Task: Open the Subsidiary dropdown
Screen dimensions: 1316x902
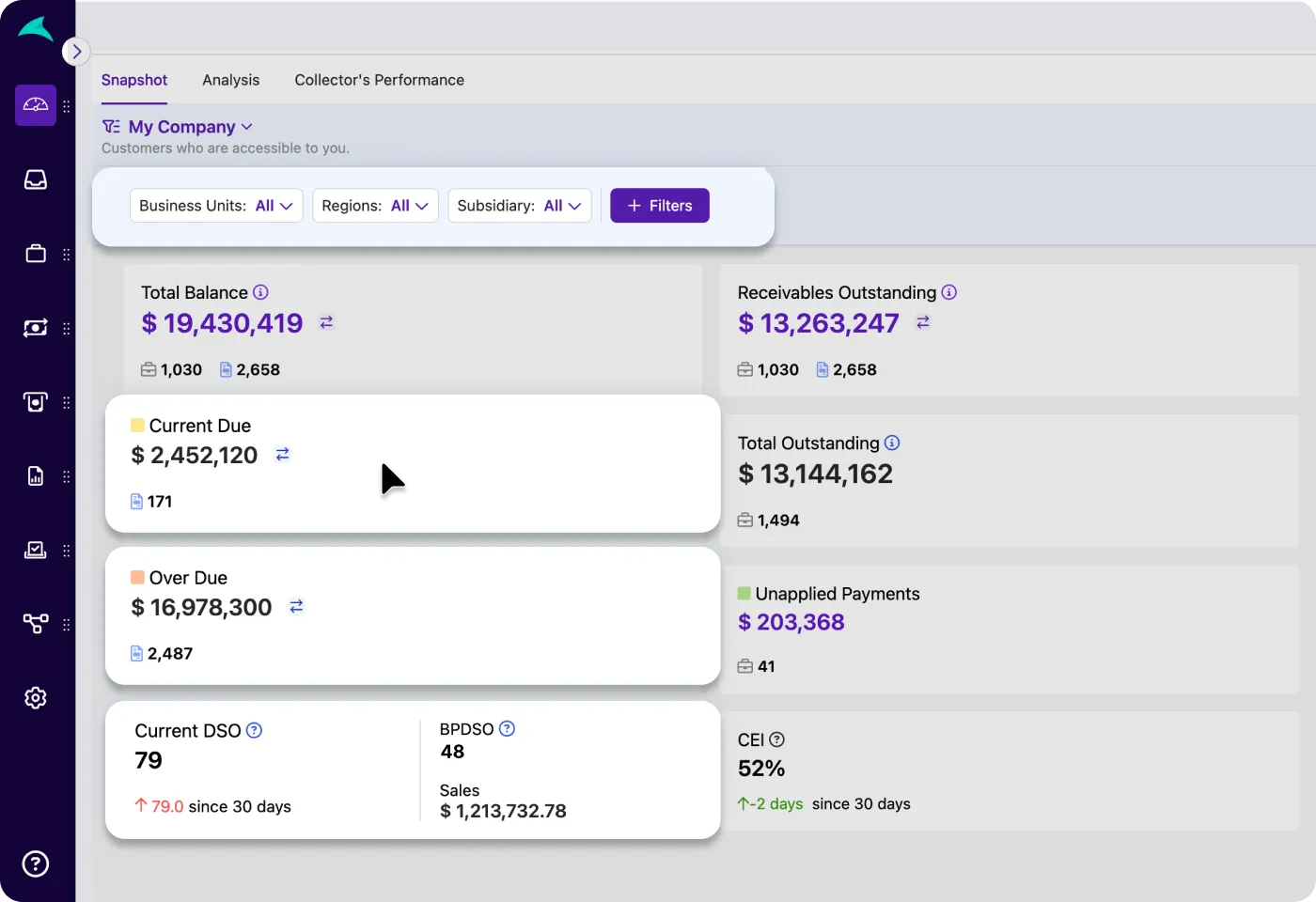Action: (x=519, y=206)
